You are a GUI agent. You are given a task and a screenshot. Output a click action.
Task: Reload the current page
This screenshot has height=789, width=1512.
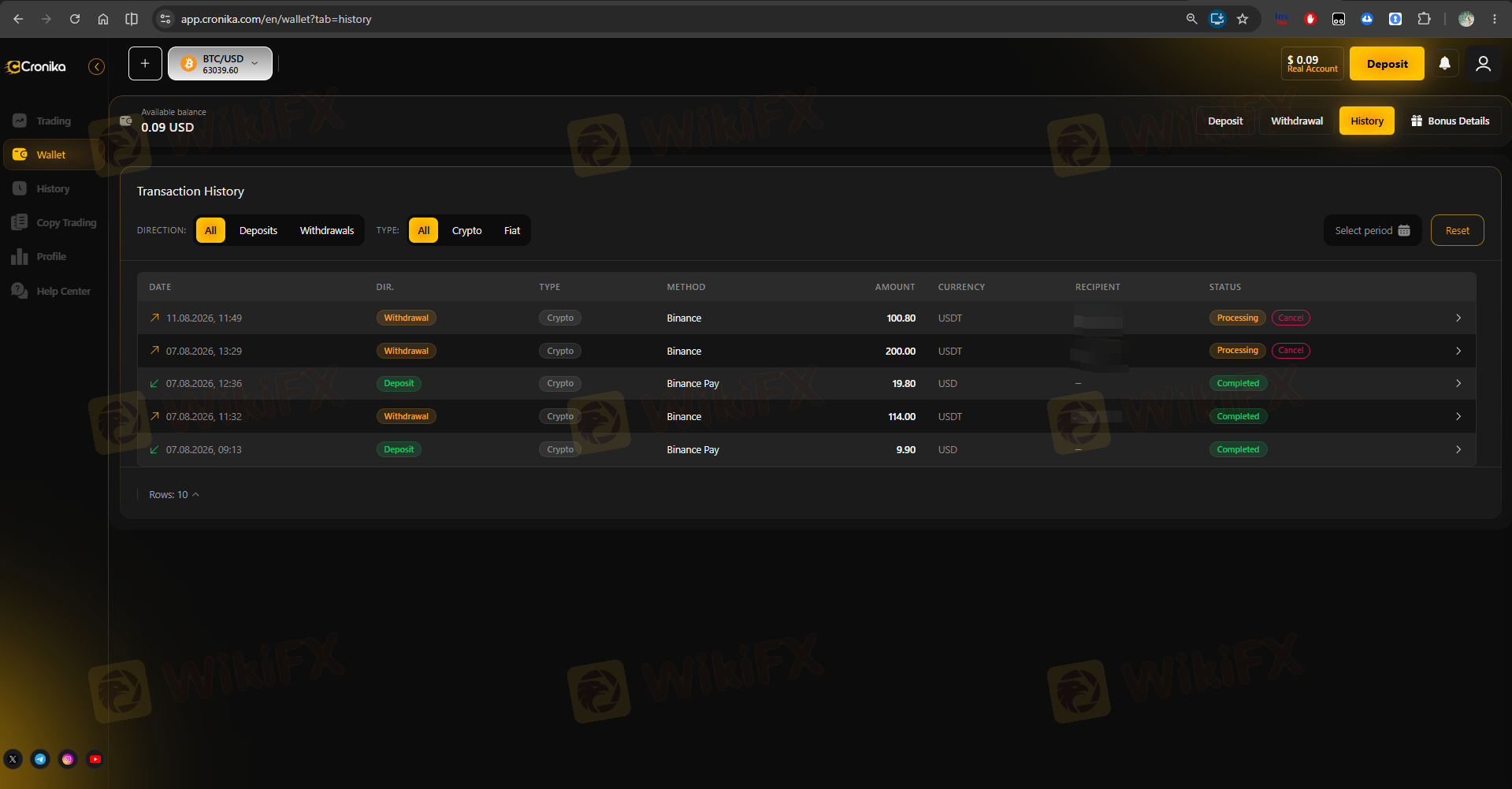click(x=75, y=19)
